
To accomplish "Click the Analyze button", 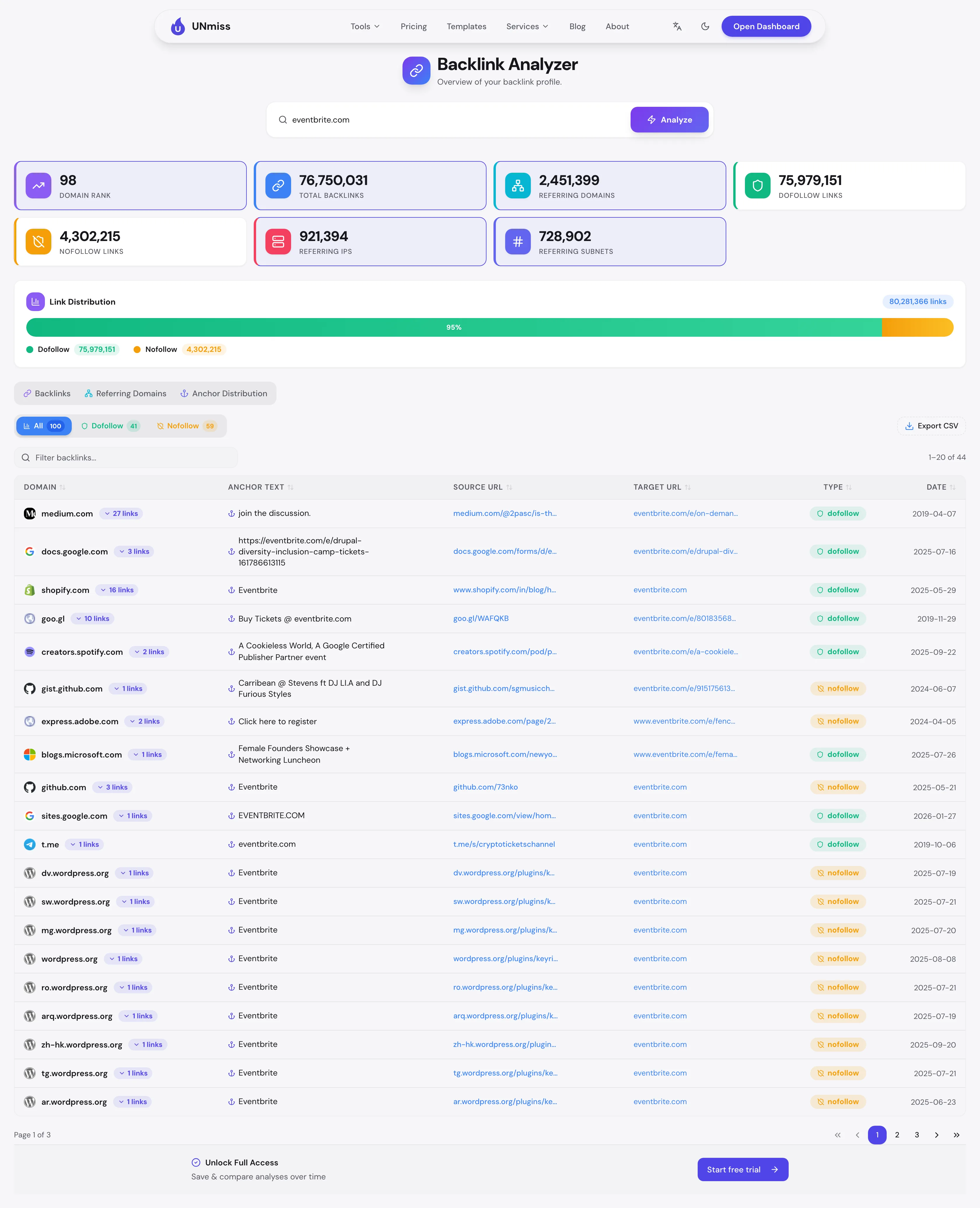I will [x=669, y=120].
